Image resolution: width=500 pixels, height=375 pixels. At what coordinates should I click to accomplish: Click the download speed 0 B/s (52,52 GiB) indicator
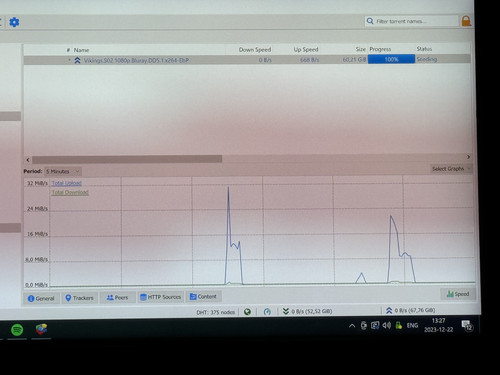307,311
